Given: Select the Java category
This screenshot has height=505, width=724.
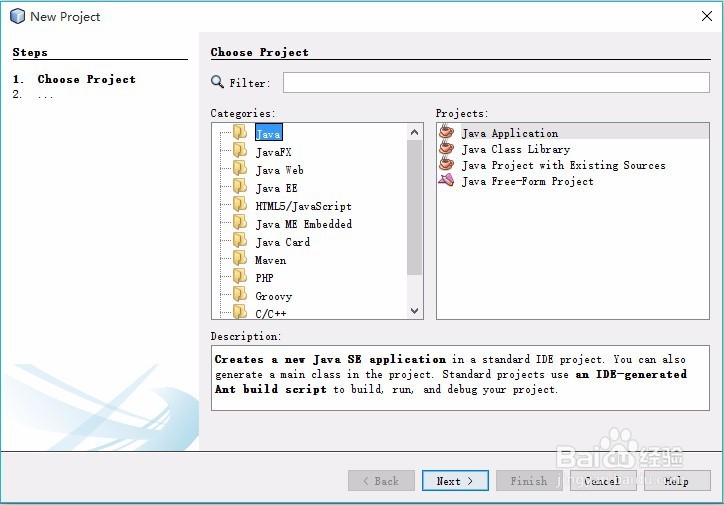Looking at the screenshot, I should click(268, 134).
